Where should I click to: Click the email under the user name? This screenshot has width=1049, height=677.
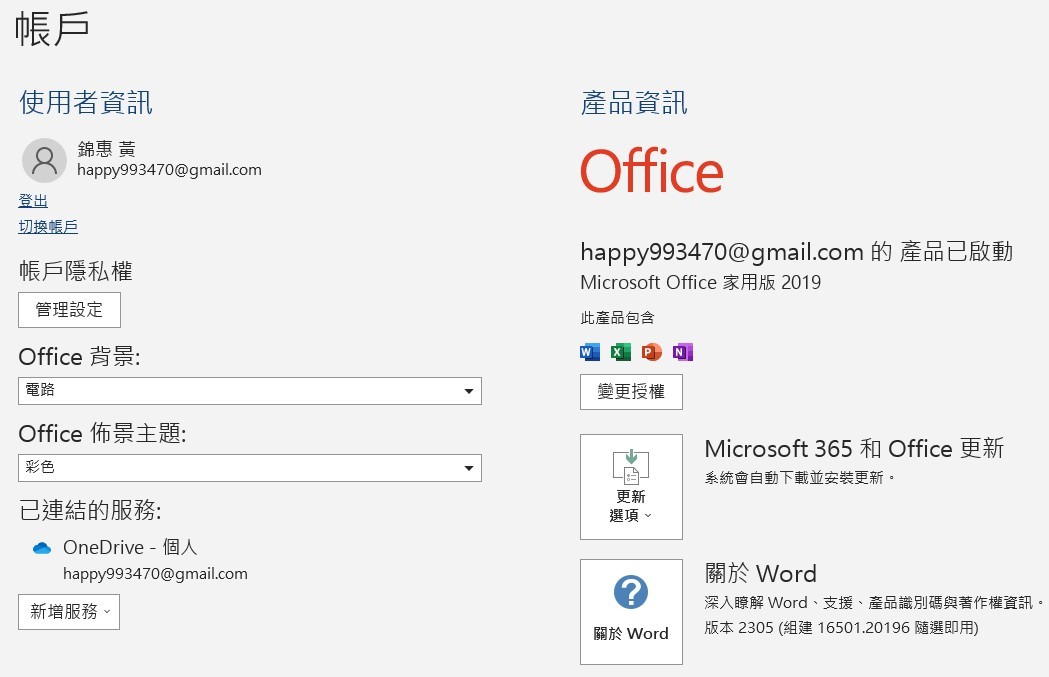pyautogui.click(x=169, y=170)
